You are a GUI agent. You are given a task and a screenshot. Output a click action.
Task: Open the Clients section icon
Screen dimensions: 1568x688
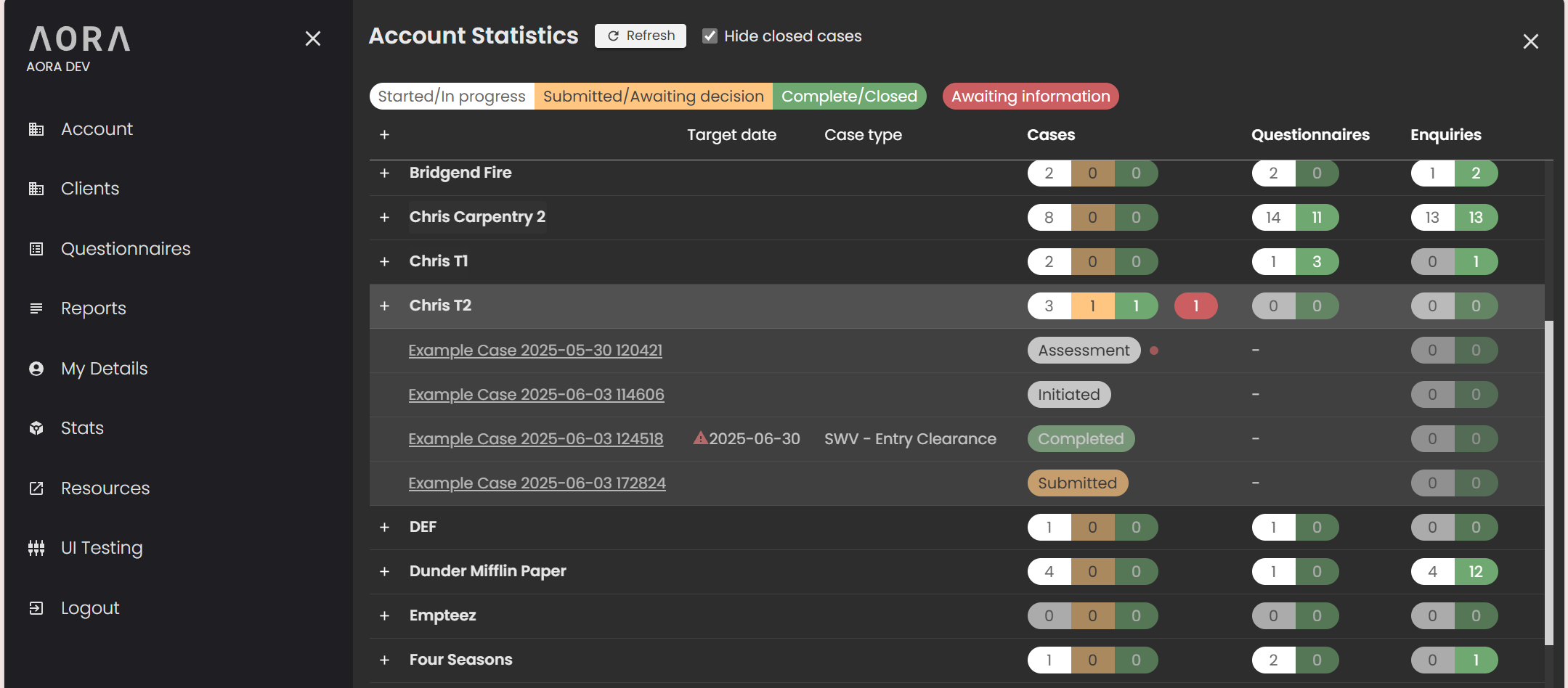pyautogui.click(x=36, y=189)
